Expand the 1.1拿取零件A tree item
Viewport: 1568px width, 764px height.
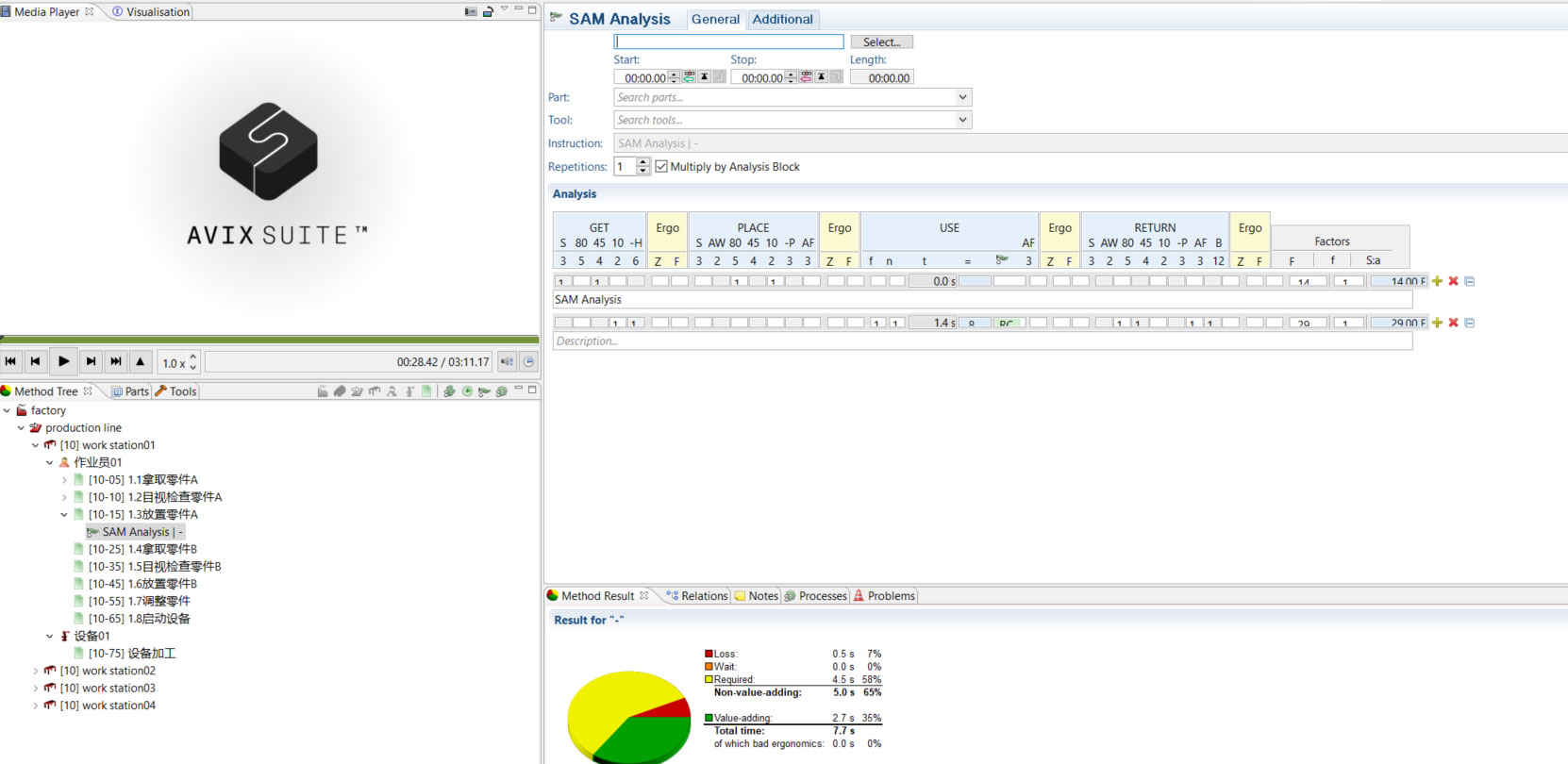point(64,480)
